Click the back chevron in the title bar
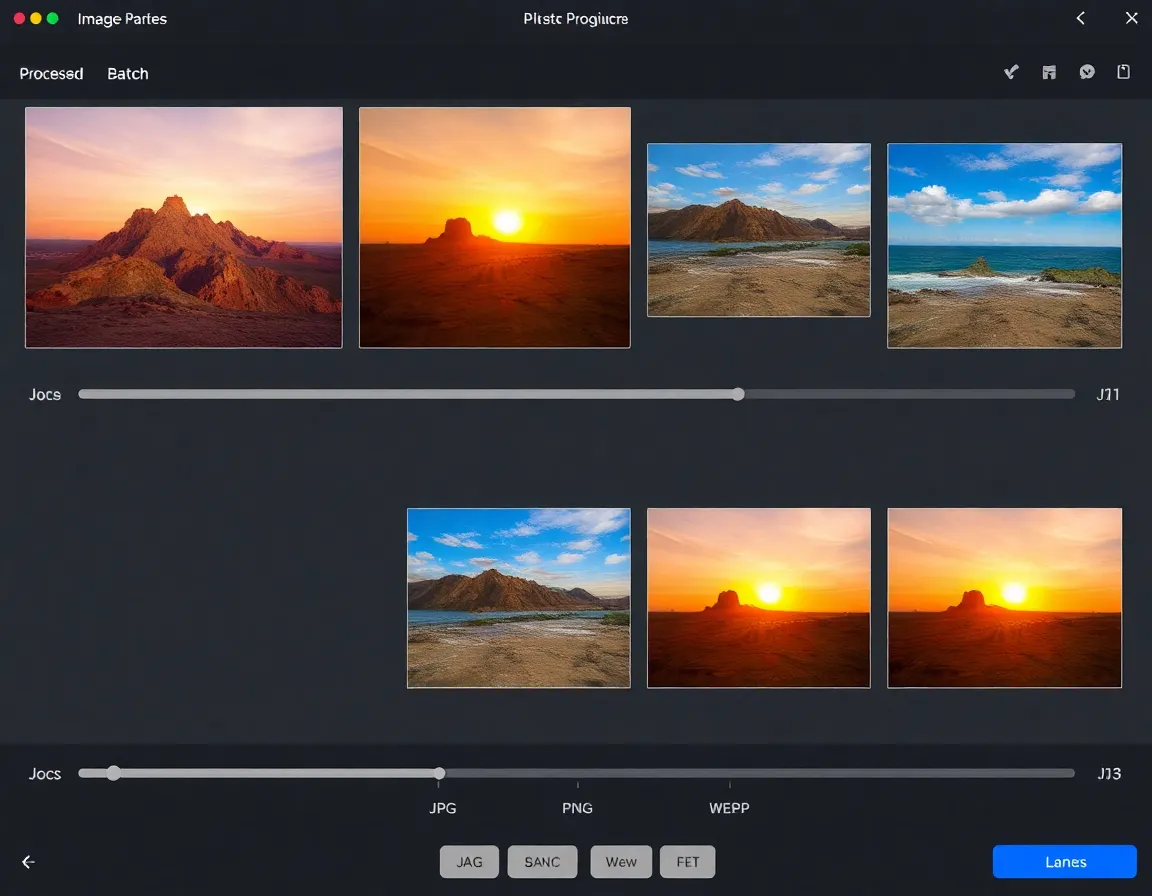The image size is (1152, 896). coord(1080,18)
